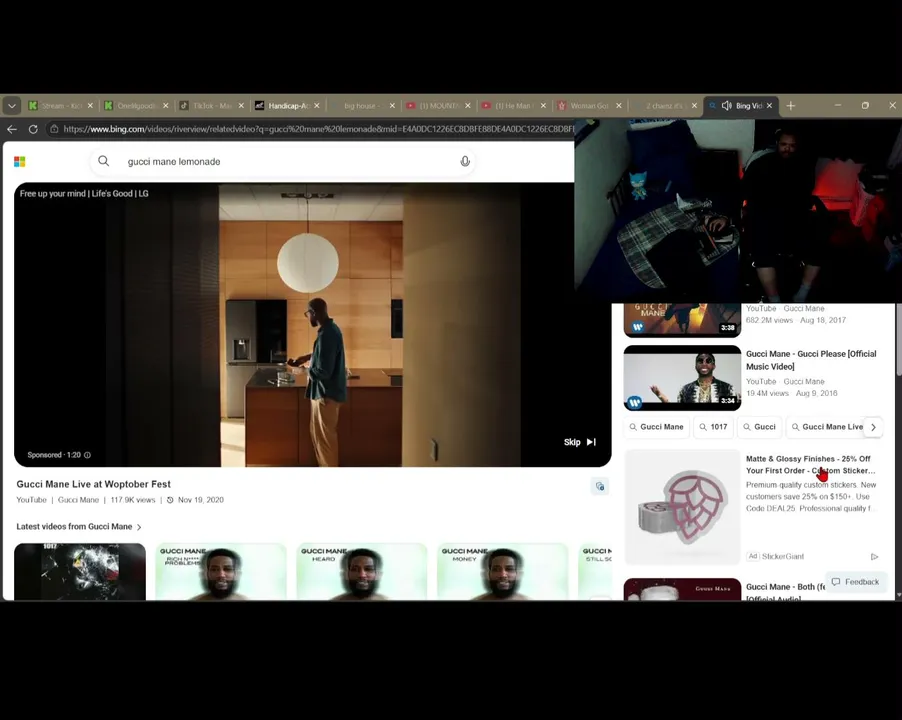902x720 pixels.
Task: Search the 'Gucci Mane' suggestion chip
Action: click(656, 427)
